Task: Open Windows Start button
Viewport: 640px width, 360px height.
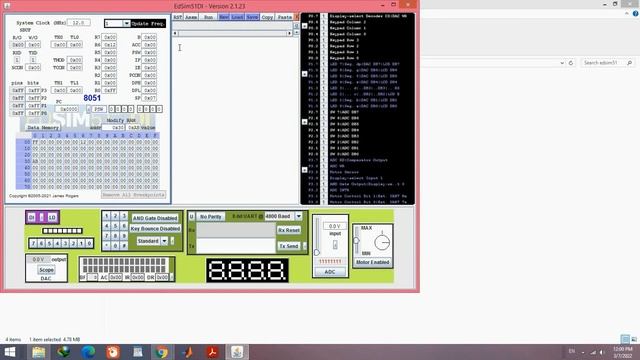Action: click(10, 352)
